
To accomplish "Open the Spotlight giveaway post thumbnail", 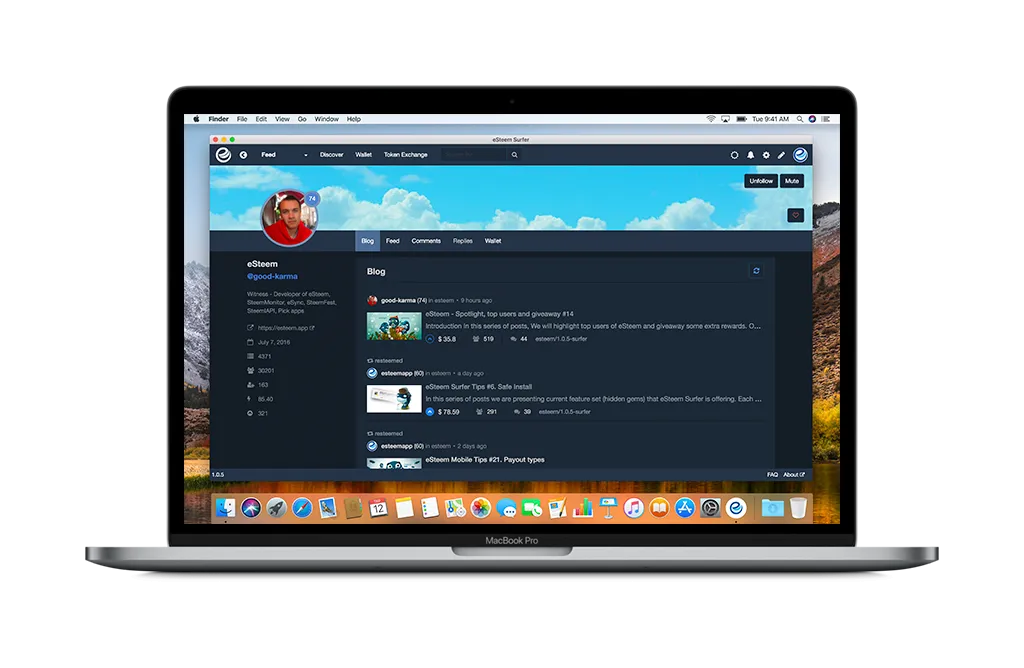I will (394, 326).
